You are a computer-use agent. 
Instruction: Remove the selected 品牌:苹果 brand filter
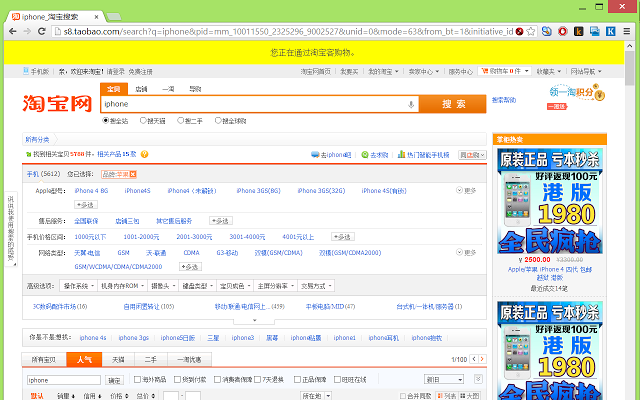point(133,174)
